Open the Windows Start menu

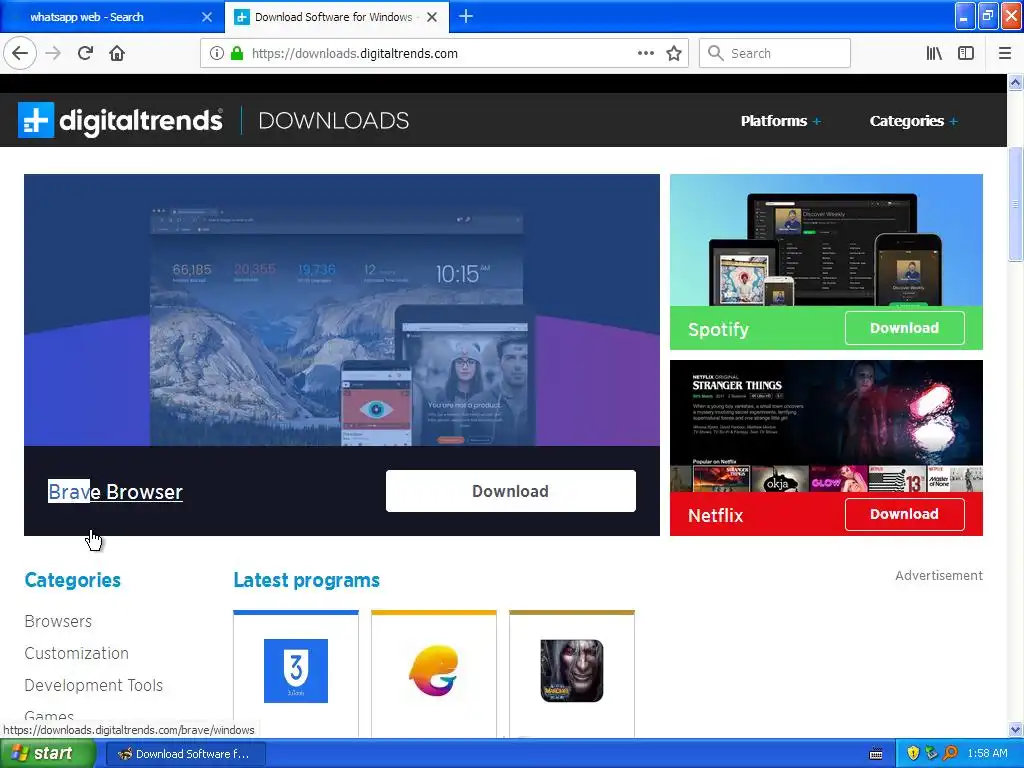click(48, 754)
